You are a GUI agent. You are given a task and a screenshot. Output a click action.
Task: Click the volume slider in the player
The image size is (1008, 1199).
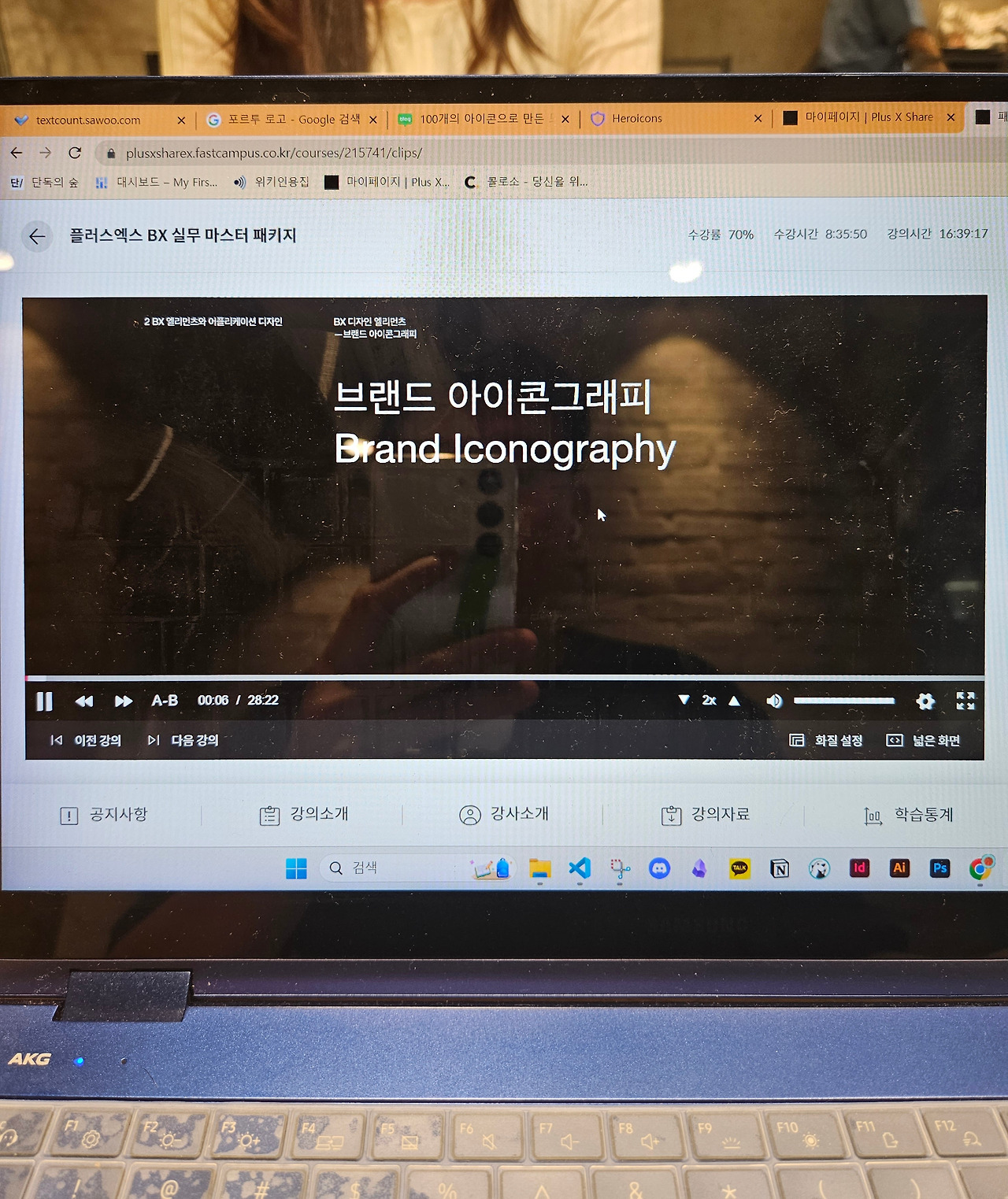click(x=843, y=701)
